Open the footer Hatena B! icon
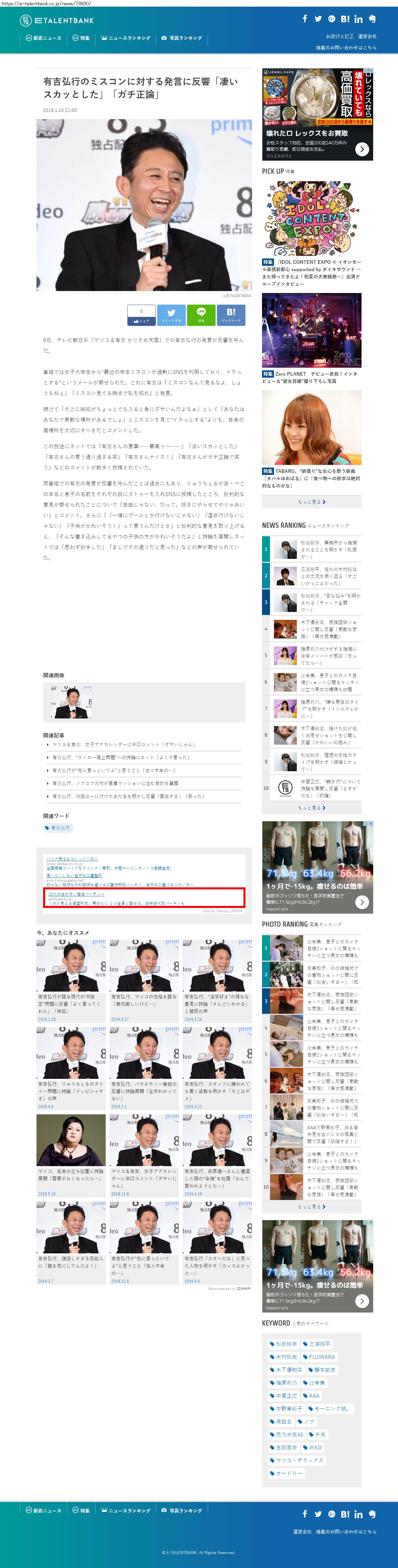 coord(345,1514)
